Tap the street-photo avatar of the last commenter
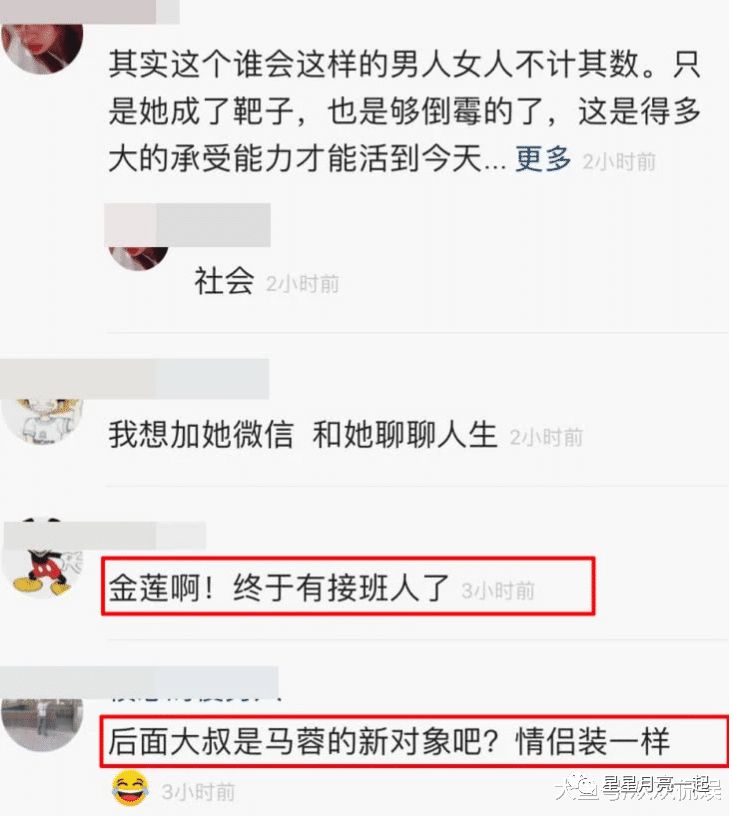The width and height of the screenshot is (733, 816). point(42,724)
